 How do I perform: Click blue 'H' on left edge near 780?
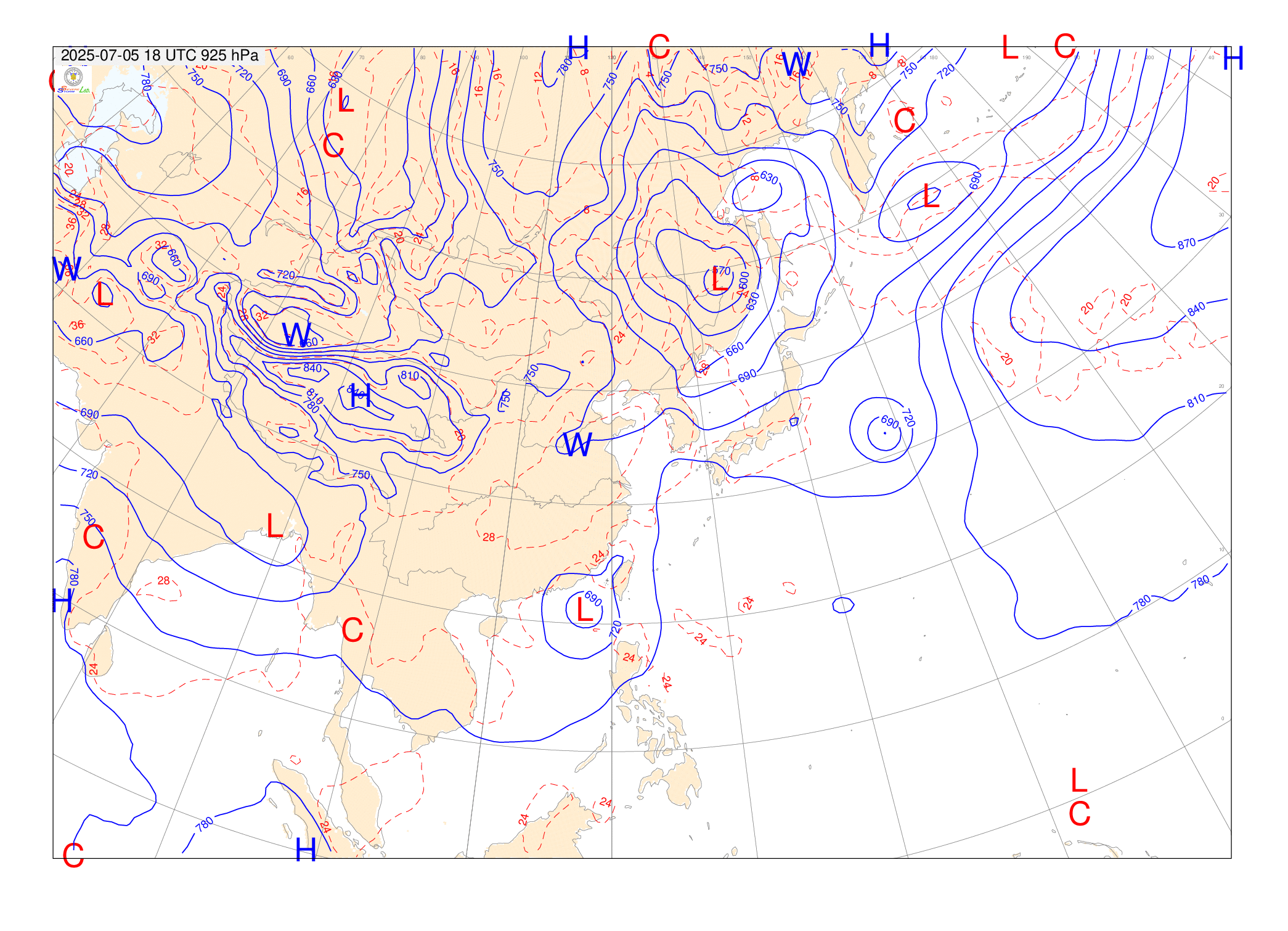(x=62, y=601)
